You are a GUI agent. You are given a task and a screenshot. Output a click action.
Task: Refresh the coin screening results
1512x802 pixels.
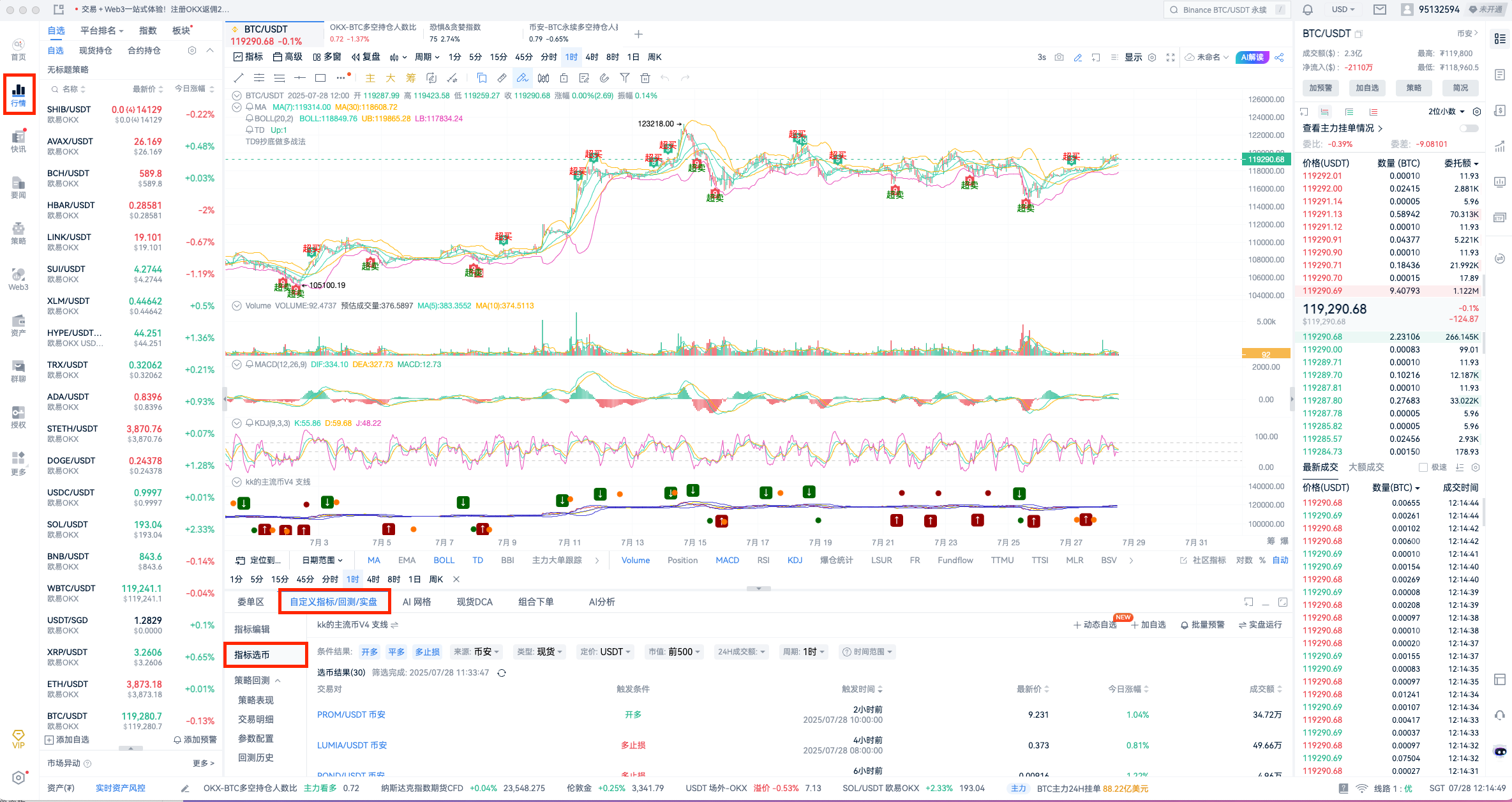(x=502, y=673)
